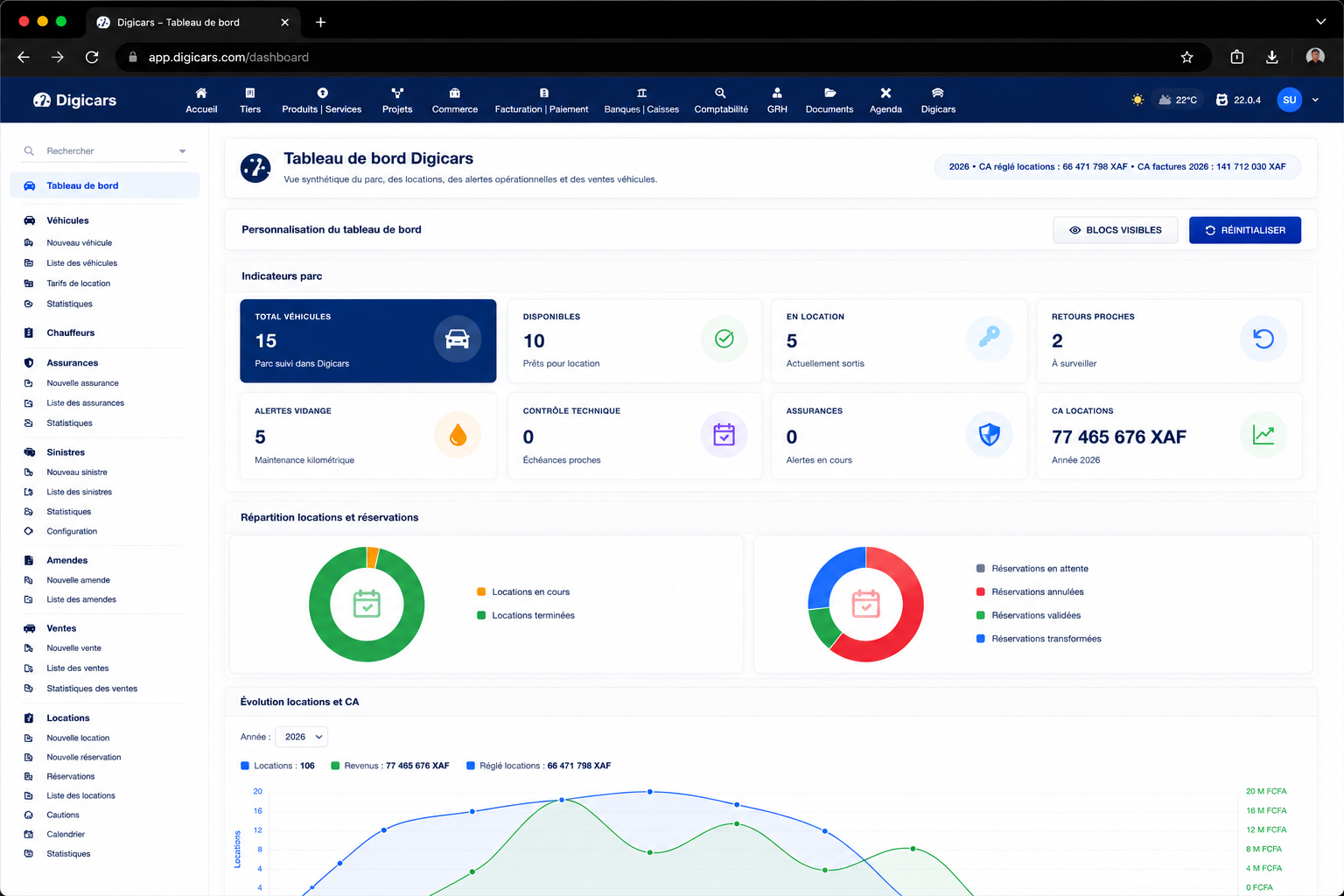Toggle the Réservations annulées legend item
Image resolution: width=1344 pixels, height=896 pixels.
pyautogui.click(x=1030, y=592)
